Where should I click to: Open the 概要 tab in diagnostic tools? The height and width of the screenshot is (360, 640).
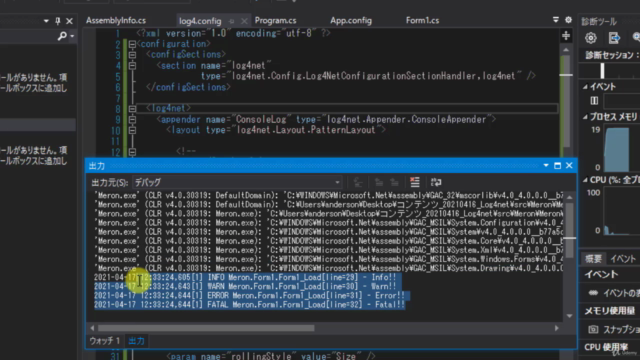coord(593,258)
